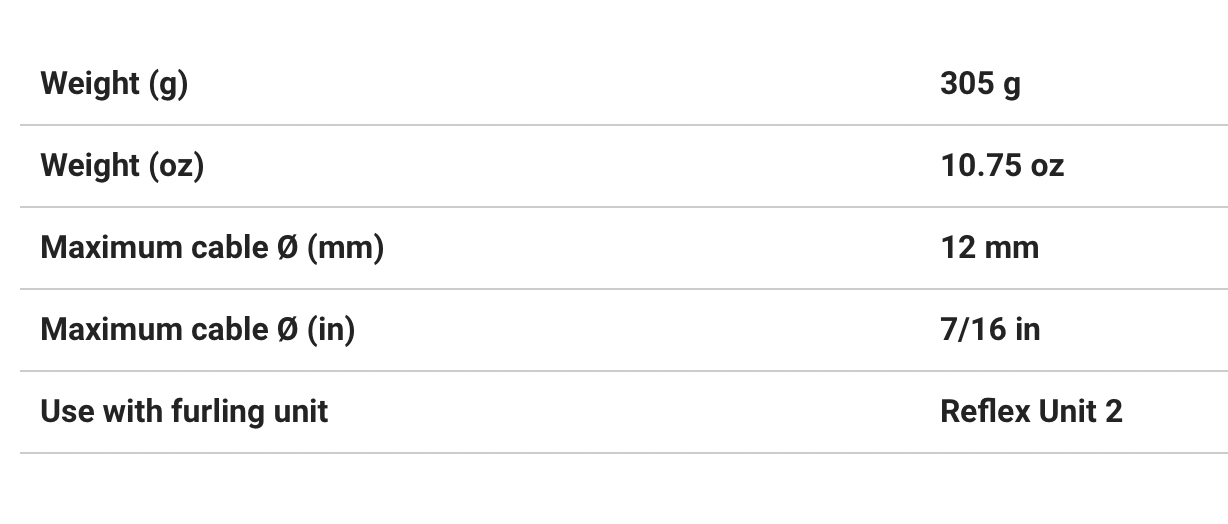This screenshot has width=1228, height=524.
Task: Click the digit "2" in Reflex Unit 2
Action: tap(1114, 412)
